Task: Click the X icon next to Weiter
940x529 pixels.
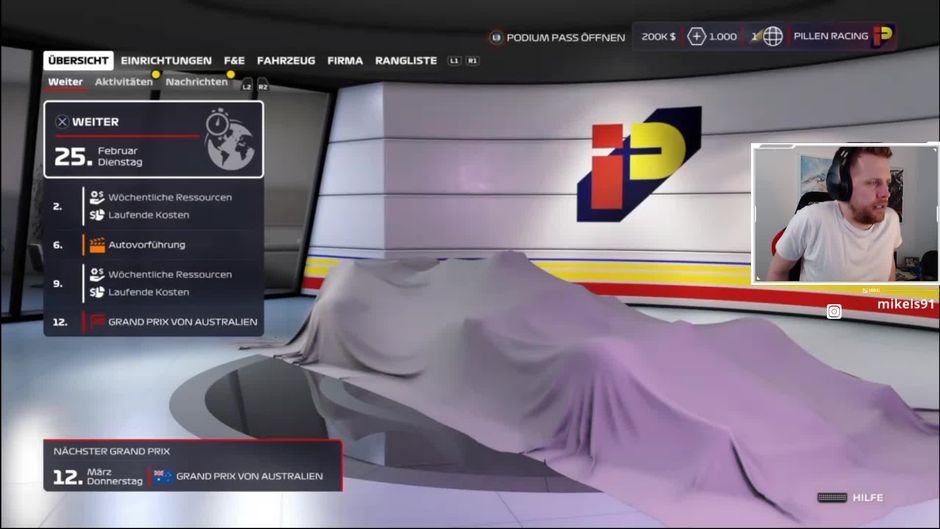Action: click(x=62, y=122)
